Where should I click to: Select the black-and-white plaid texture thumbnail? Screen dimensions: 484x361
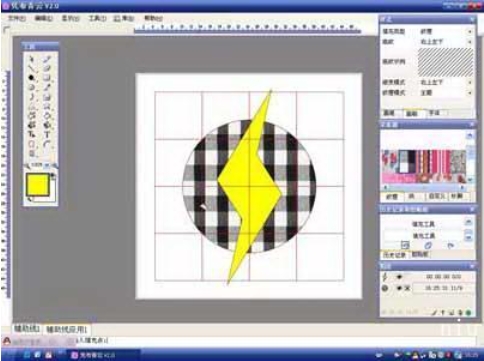[x=407, y=161]
